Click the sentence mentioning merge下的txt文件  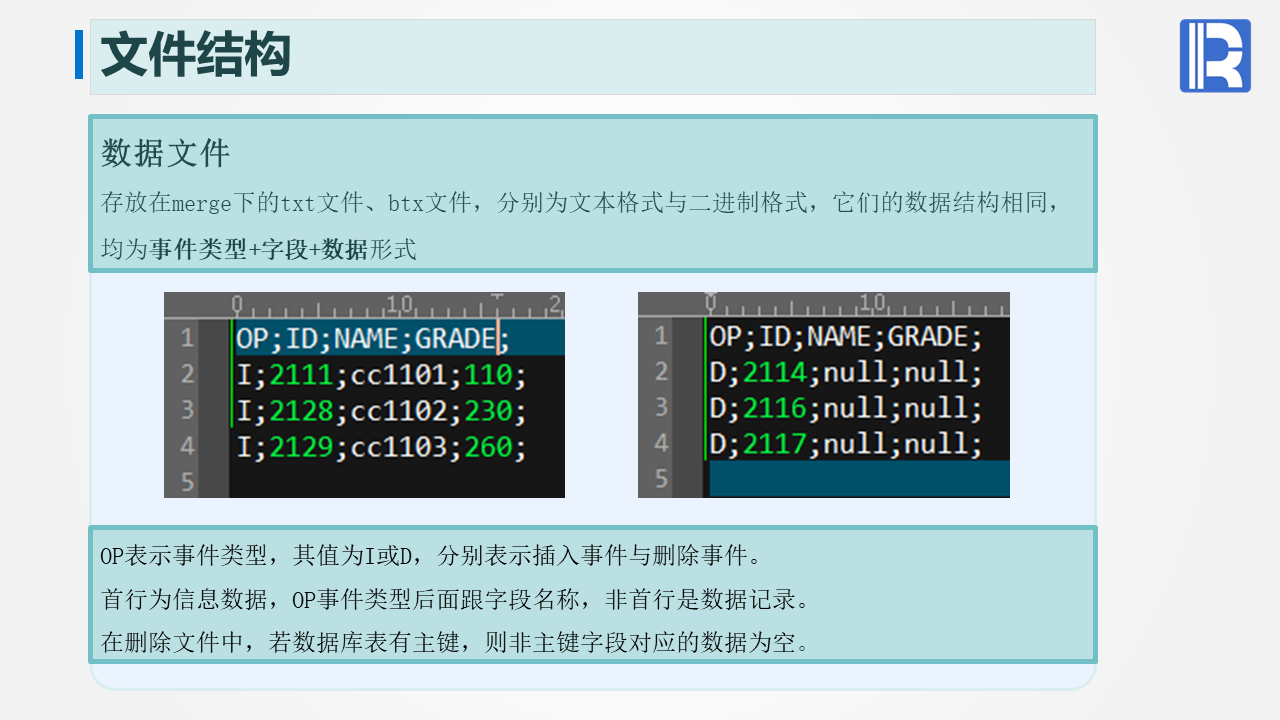click(x=580, y=203)
